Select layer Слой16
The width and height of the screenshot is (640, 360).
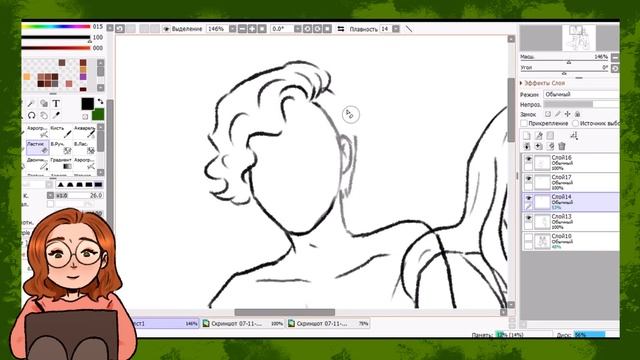tap(570, 162)
